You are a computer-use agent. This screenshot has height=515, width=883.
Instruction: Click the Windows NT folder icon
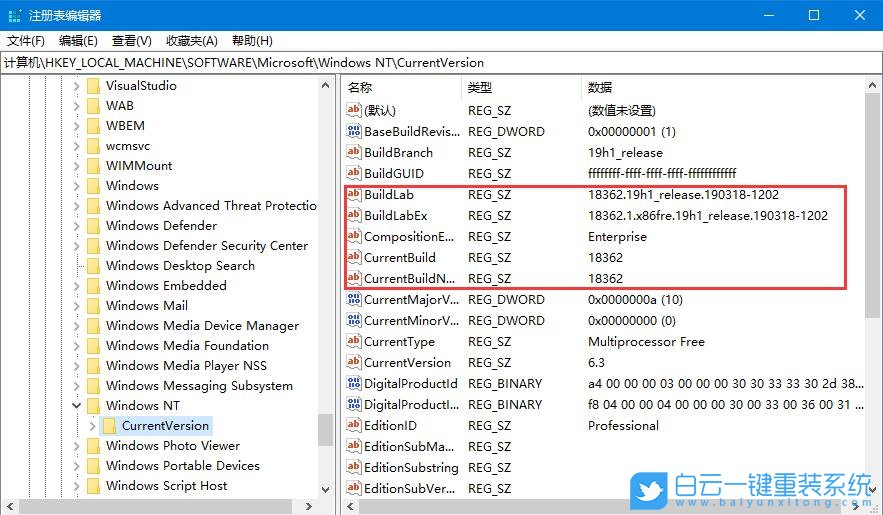(x=93, y=405)
